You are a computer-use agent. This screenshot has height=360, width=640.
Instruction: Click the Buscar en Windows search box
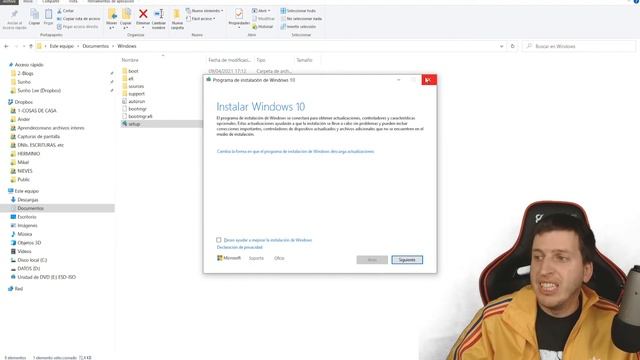(x=579, y=46)
